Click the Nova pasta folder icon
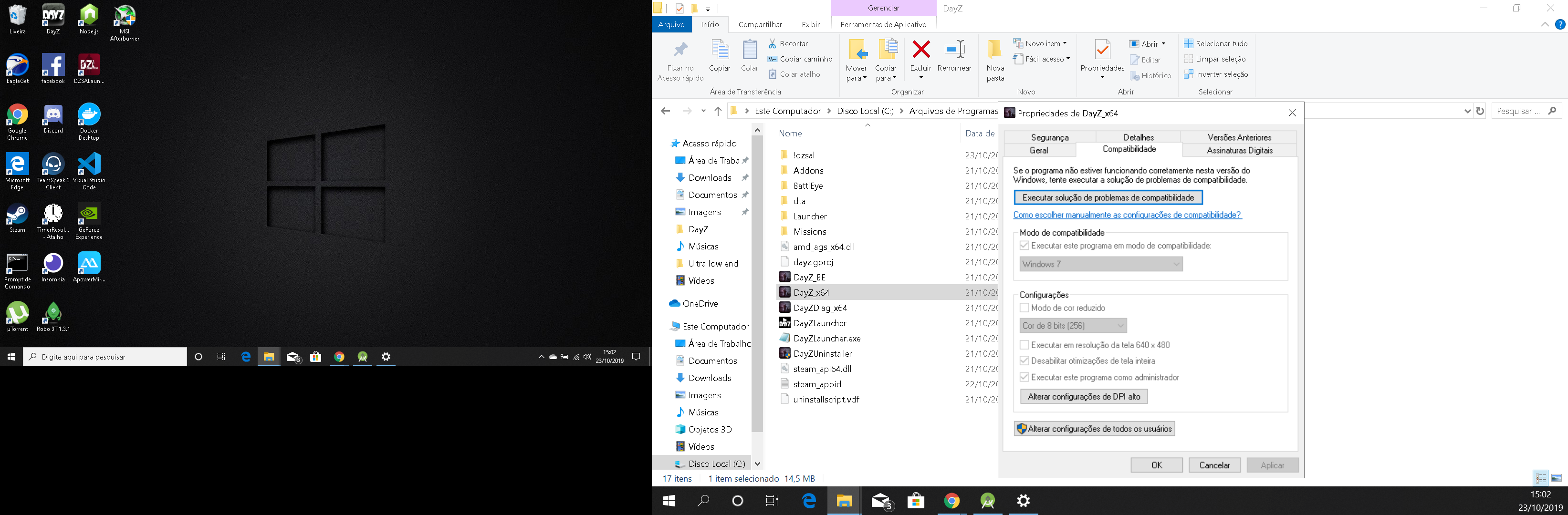 pyautogui.click(x=995, y=50)
